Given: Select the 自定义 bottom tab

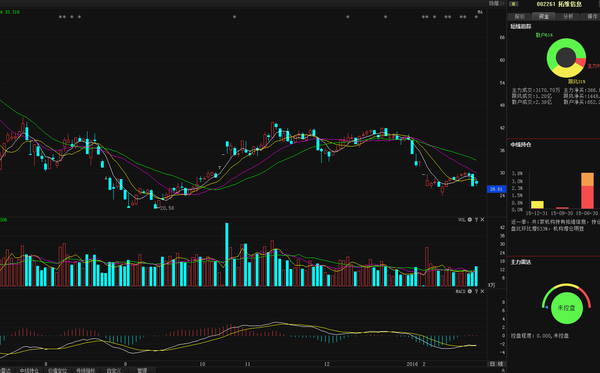Looking at the screenshot, I should 114,370.
